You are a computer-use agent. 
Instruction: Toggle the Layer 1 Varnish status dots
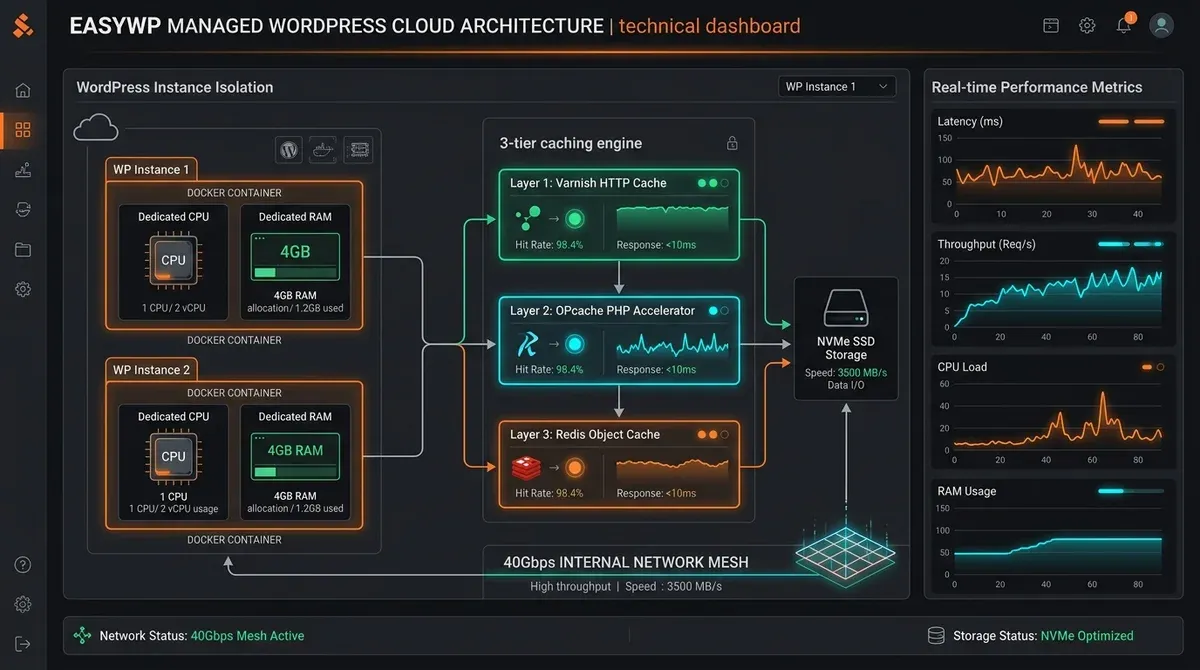coord(713,184)
